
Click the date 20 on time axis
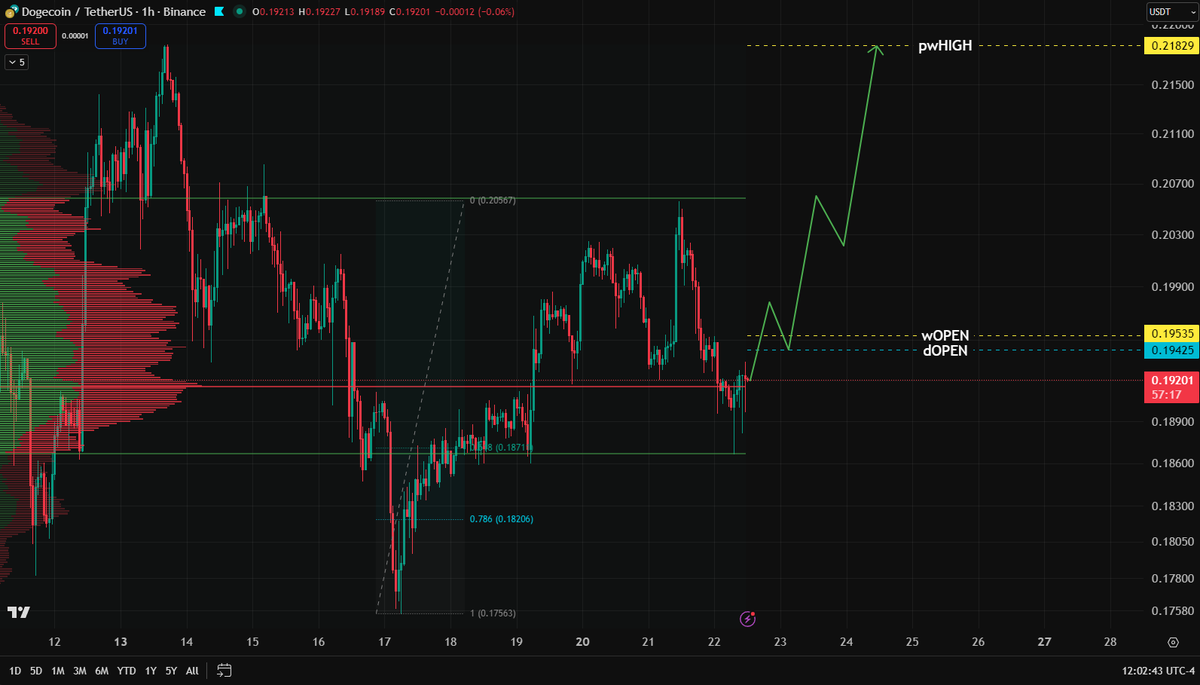583,642
